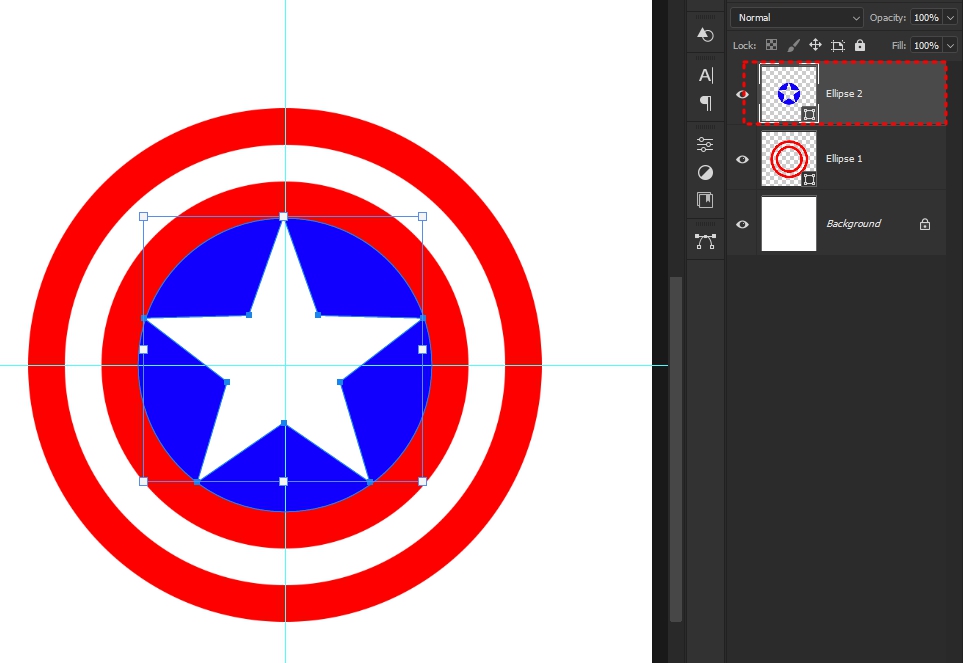
Task: Click star's lower-left inner anchor point
Action: pos(227,382)
